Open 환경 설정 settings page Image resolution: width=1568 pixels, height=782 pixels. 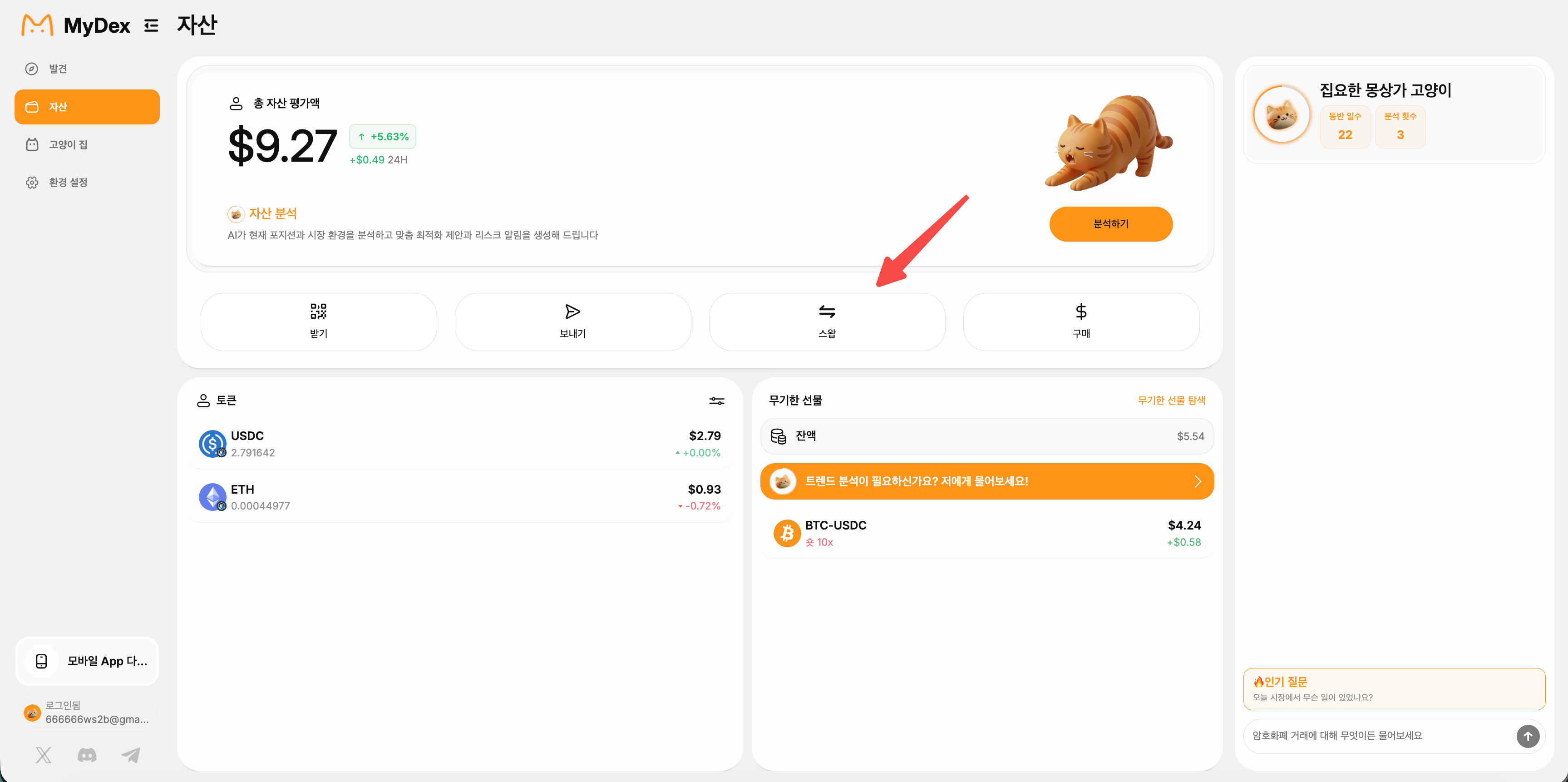[x=87, y=182]
